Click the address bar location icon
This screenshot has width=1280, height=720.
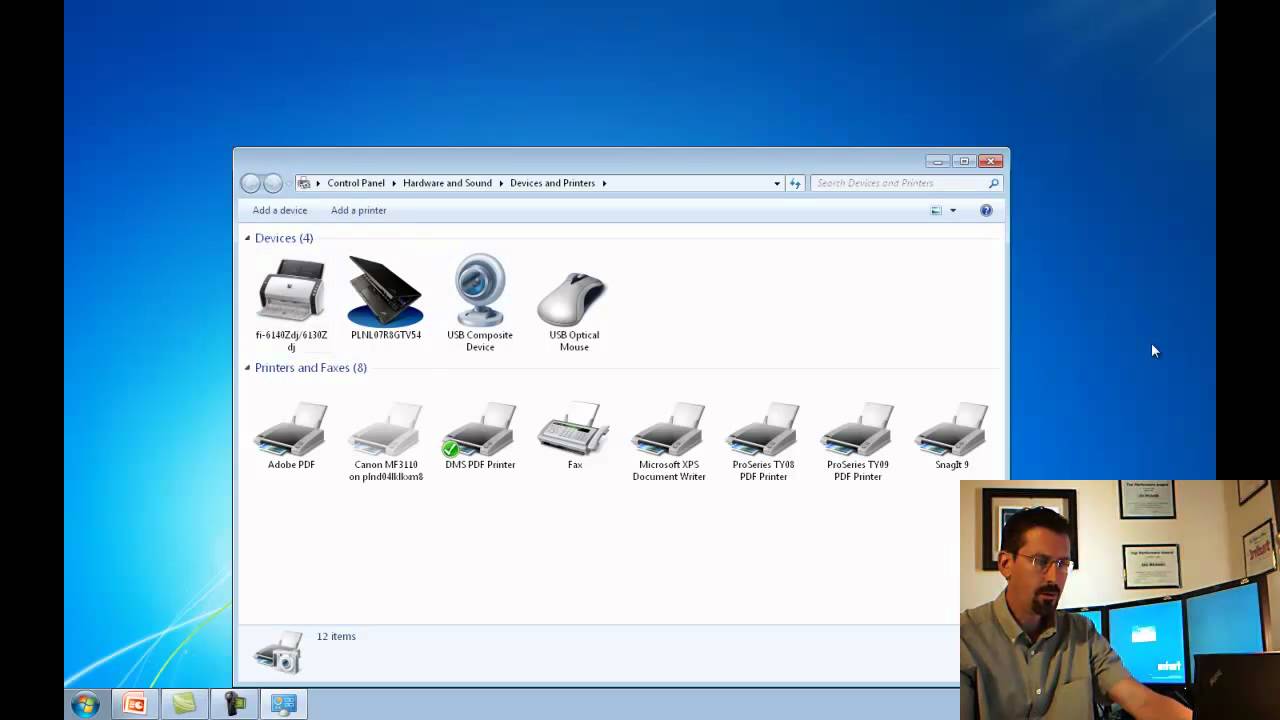(x=304, y=183)
